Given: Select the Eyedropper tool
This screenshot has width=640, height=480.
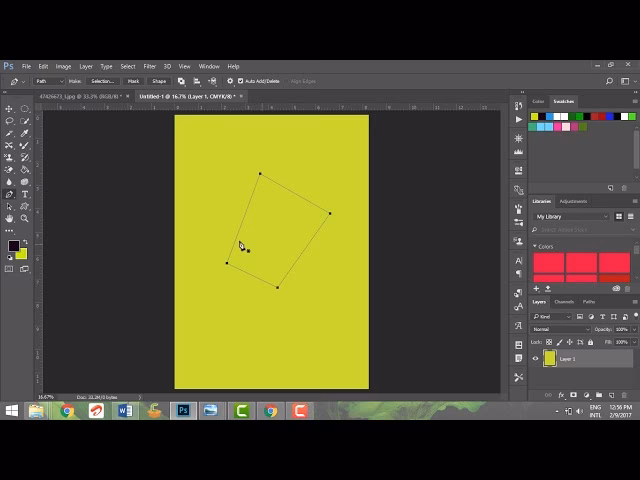Looking at the screenshot, I should click(x=25, y=133).
